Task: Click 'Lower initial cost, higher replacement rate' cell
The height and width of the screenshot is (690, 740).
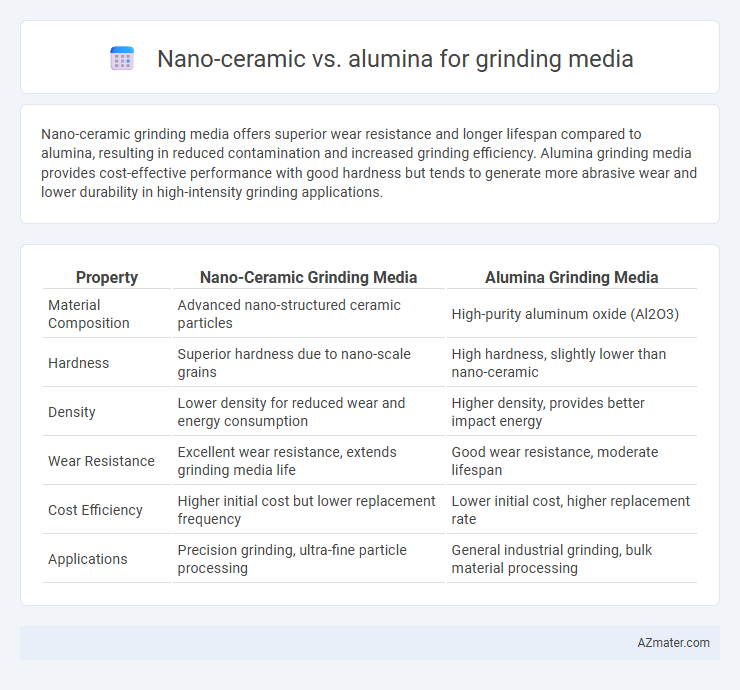Action: click(571, 510)
